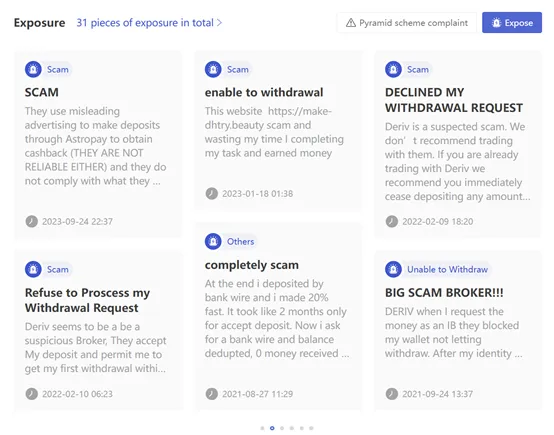554x435 pixels.
Task: Jump to the last carousel page dot
Action: pos(311,428)
